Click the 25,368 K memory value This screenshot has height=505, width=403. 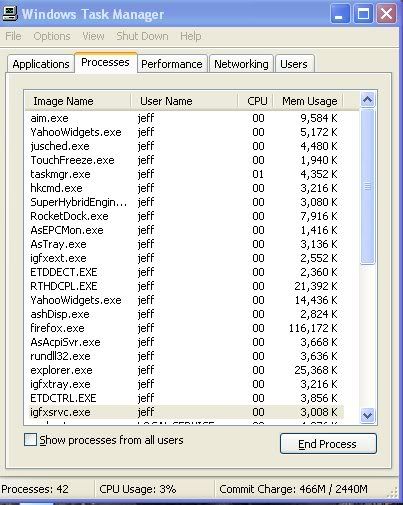(x=316, y=370)
